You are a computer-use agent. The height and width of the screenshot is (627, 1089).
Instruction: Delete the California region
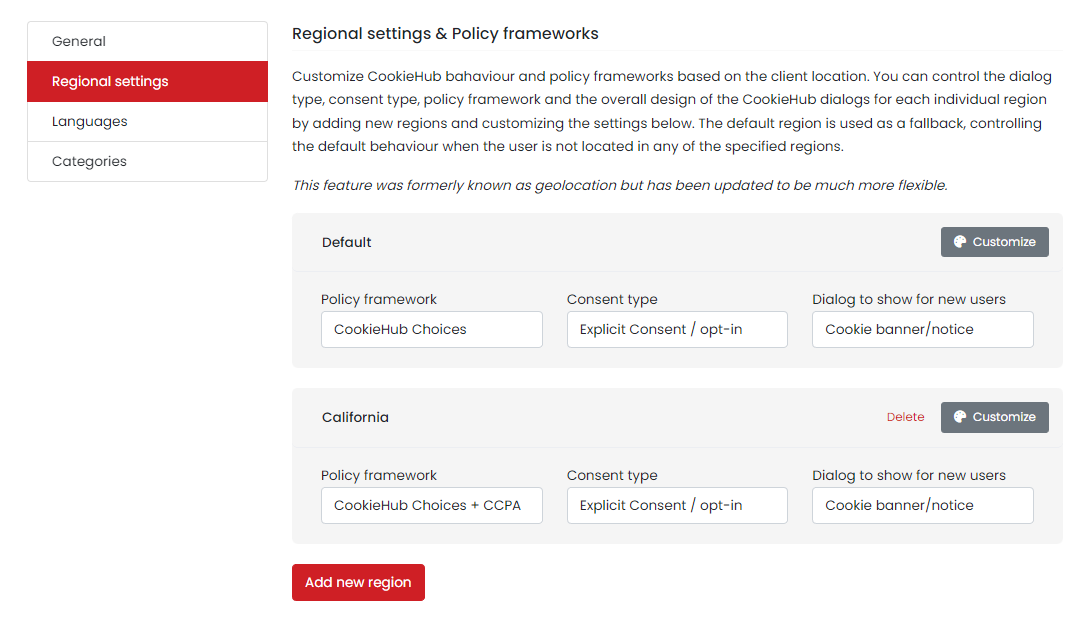(905, 417)
